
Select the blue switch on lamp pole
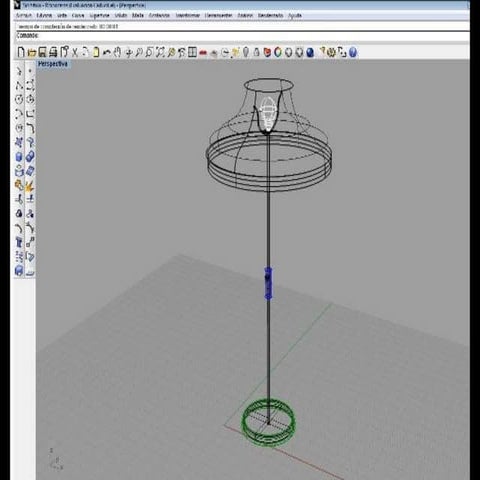tap(268, 283)
